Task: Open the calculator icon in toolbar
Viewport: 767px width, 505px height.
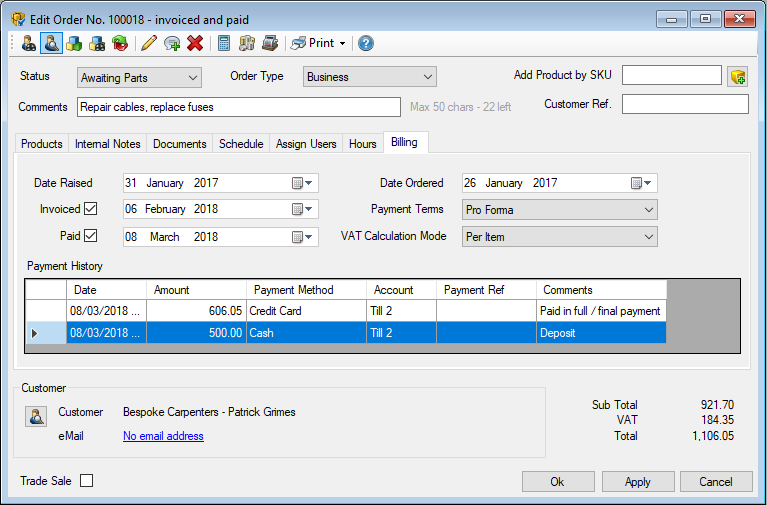Action: pos(224,43)
